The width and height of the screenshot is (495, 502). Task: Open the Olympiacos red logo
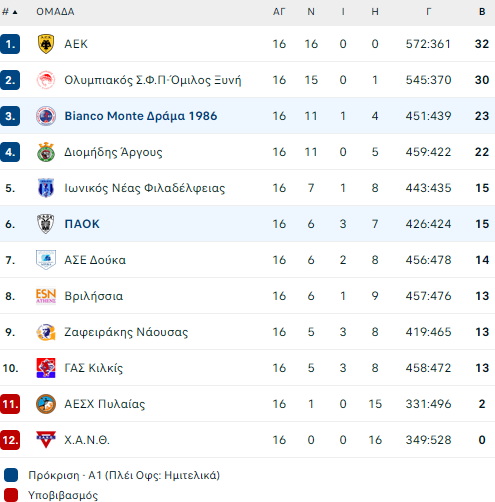(x=46, y=80)
